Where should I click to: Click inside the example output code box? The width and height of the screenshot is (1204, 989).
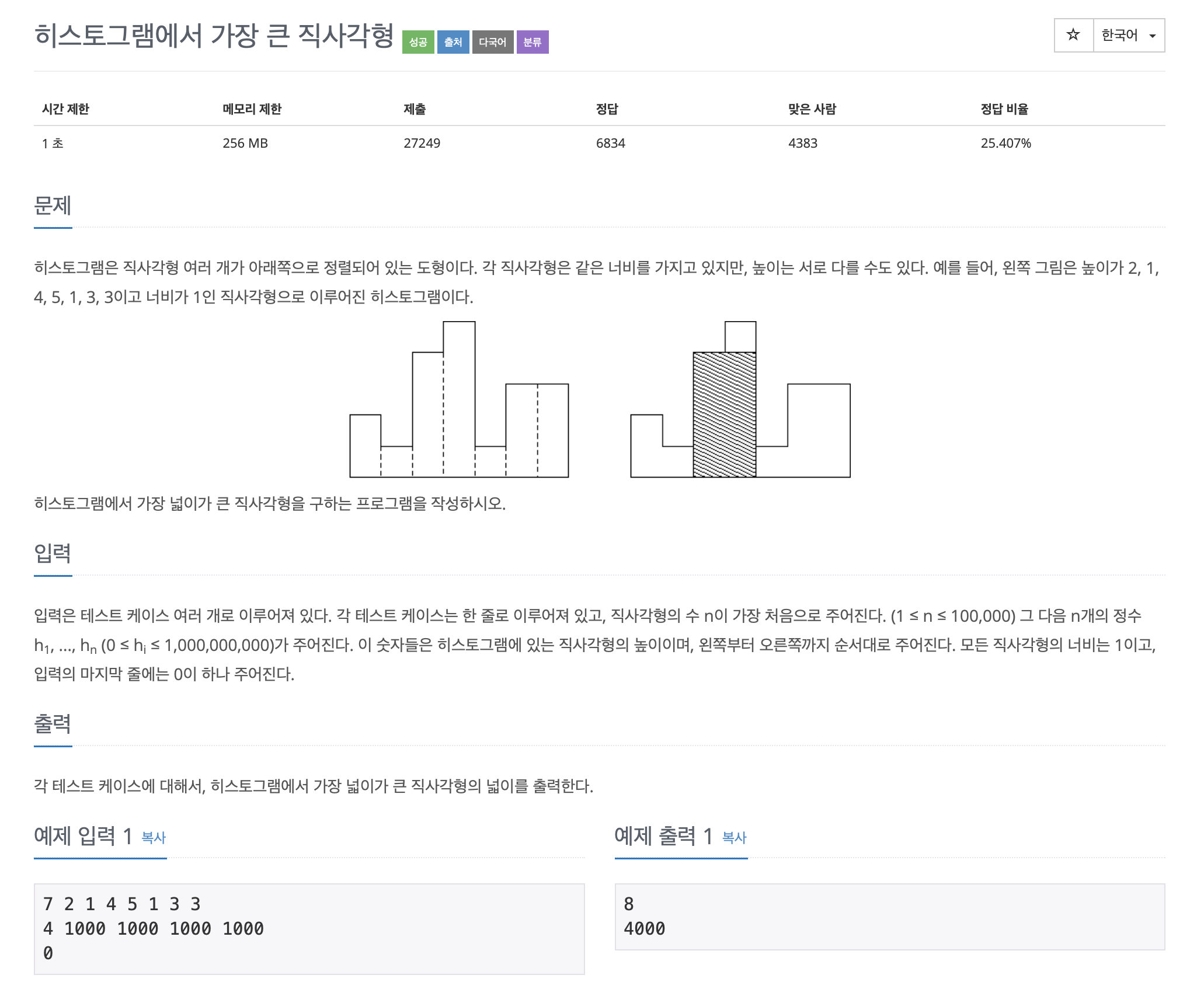pyautogui.click(x=889, y=916)
